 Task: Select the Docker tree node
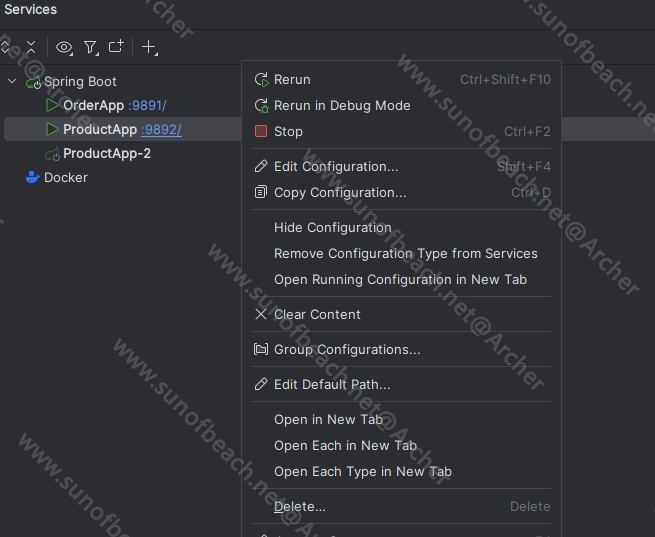(x=66, y=177)
